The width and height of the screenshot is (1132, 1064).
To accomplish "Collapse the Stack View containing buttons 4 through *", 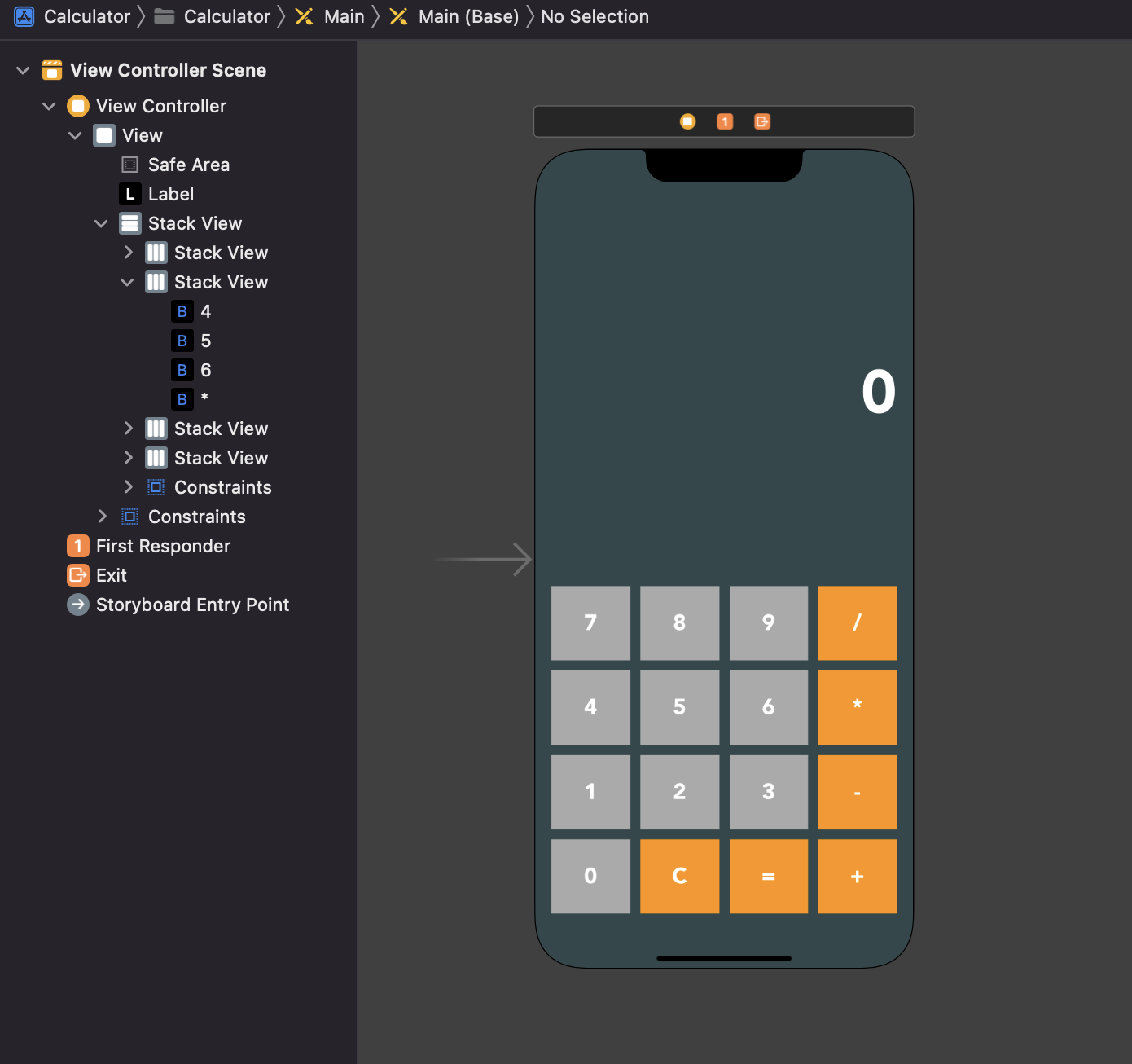I will tap(128, 282).
